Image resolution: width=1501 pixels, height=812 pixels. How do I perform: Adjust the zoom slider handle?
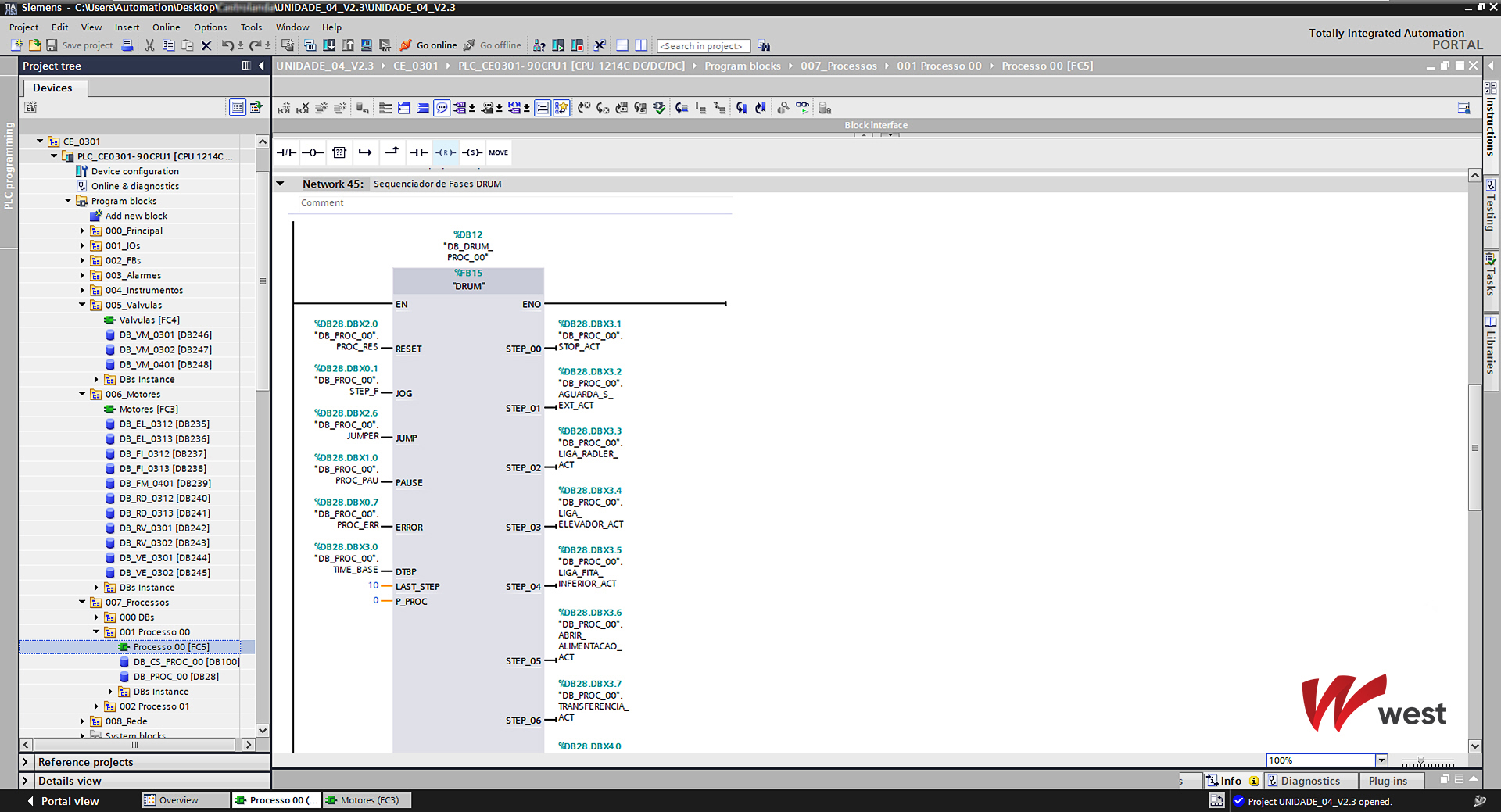pyautogui.click(x=1420, y=760)
